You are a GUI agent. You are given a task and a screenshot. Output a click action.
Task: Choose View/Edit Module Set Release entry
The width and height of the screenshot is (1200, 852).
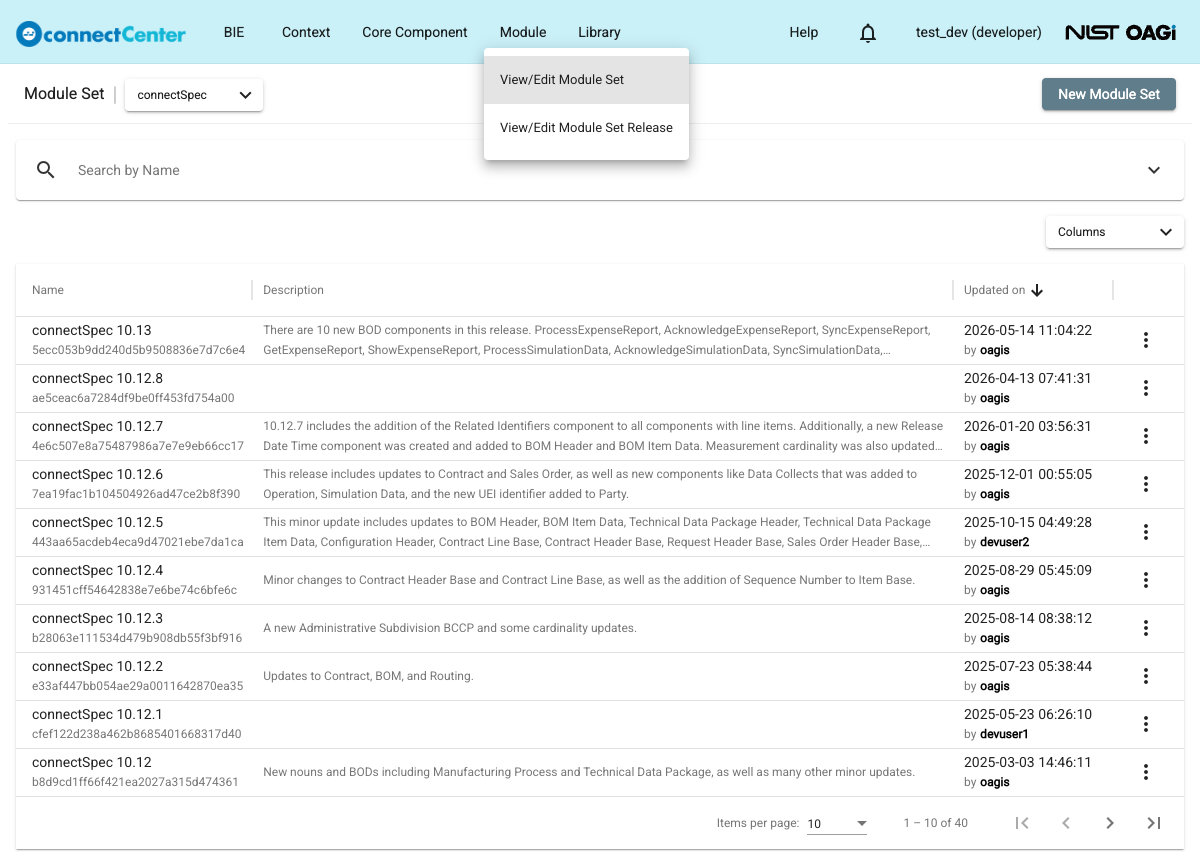[x=586, y=128]
